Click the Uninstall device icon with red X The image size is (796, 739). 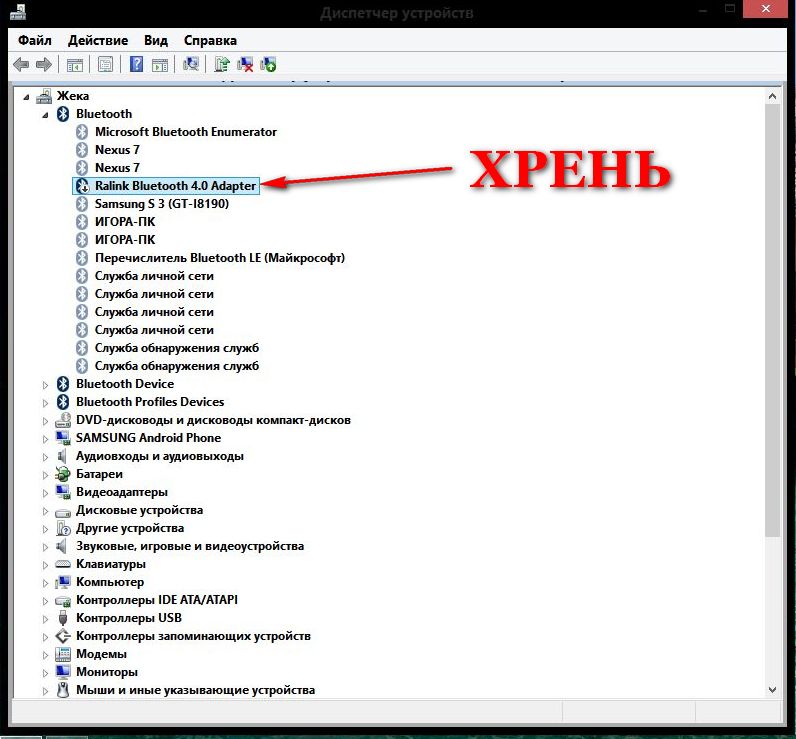245,64
